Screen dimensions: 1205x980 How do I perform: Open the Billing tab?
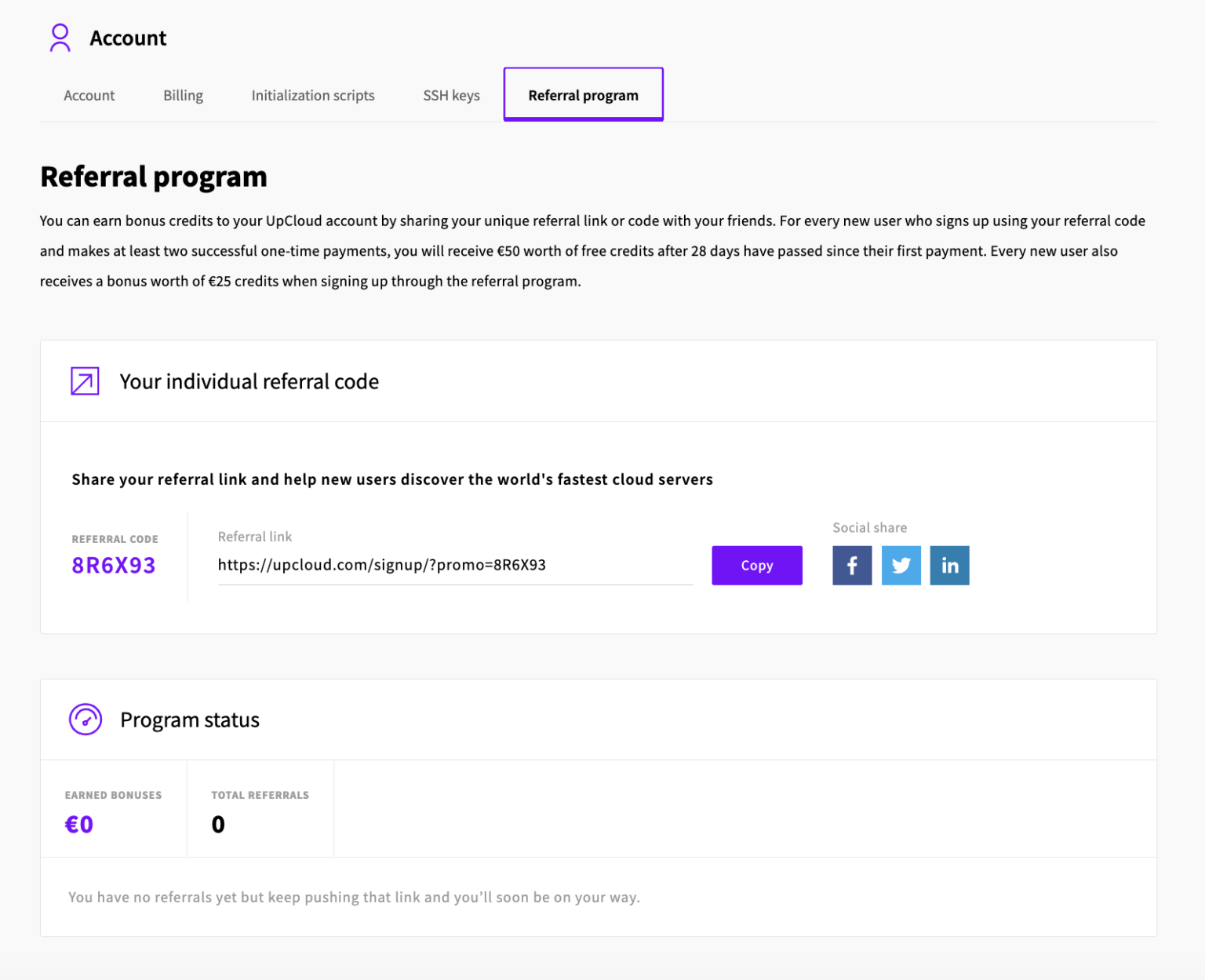[x=183, y=95]
